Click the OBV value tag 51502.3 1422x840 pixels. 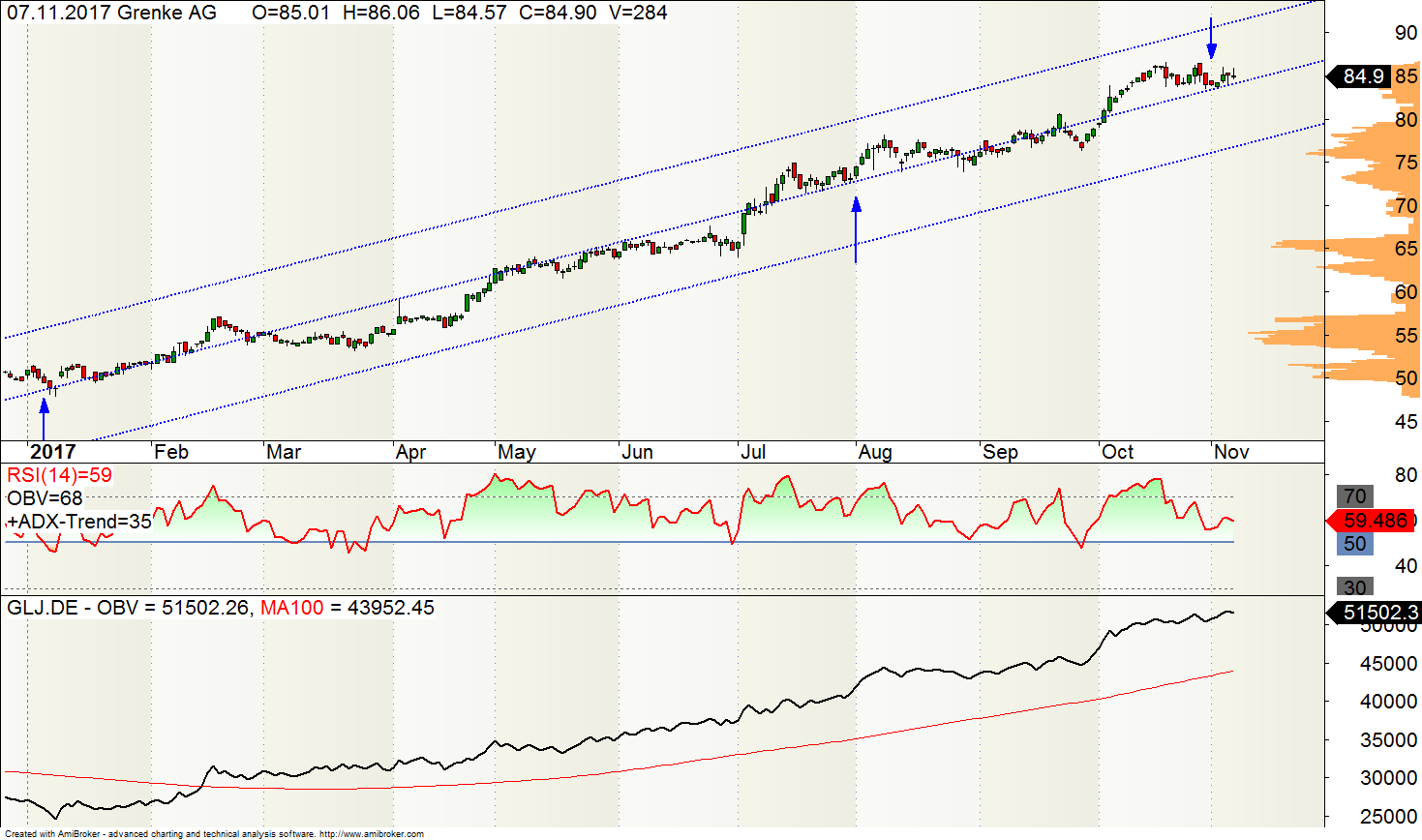click(1375, 612)
